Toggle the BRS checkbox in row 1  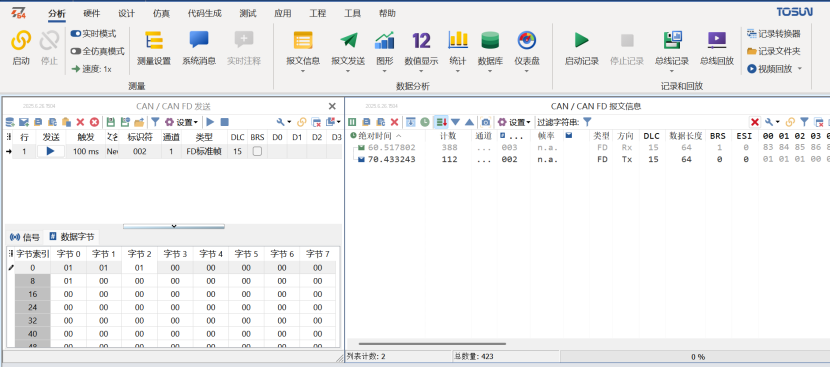pyautogui.click(x=257, y=151)
